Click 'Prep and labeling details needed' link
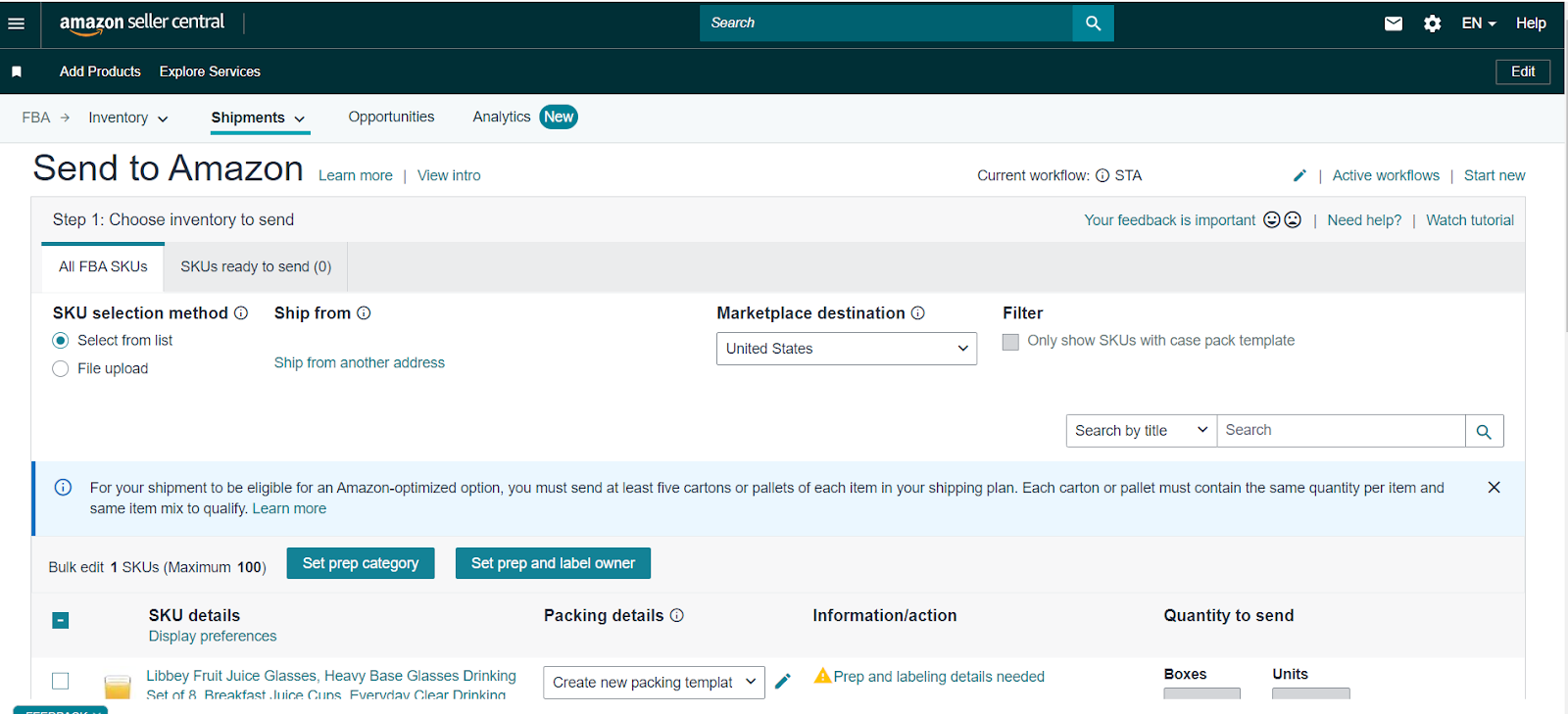The width and height of the screenshot is (1568, 714). point(939,677)
